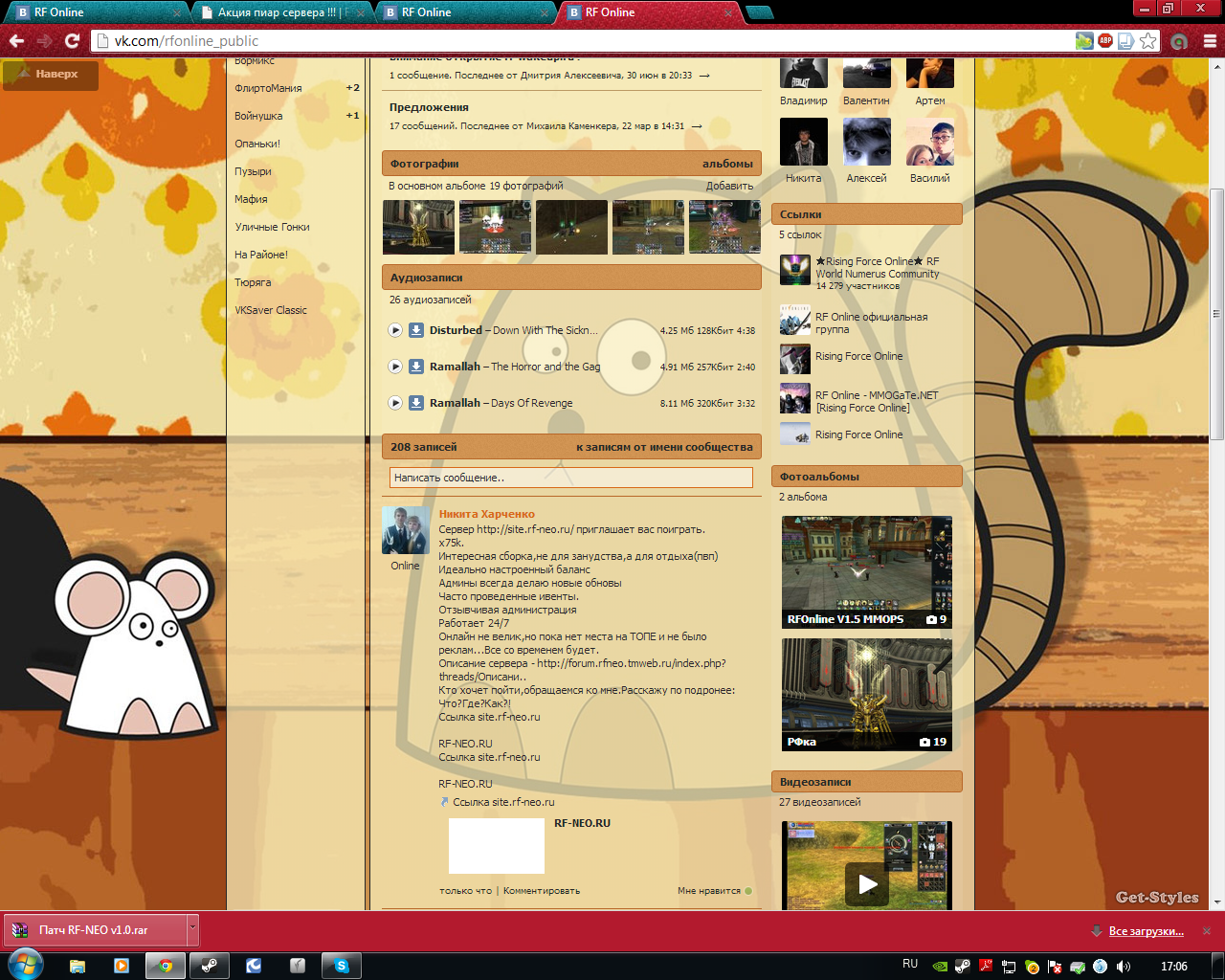This screenshot has height=980, width=1225.
Task: Switch to the first RF Online tab
Action: point(99,12)
